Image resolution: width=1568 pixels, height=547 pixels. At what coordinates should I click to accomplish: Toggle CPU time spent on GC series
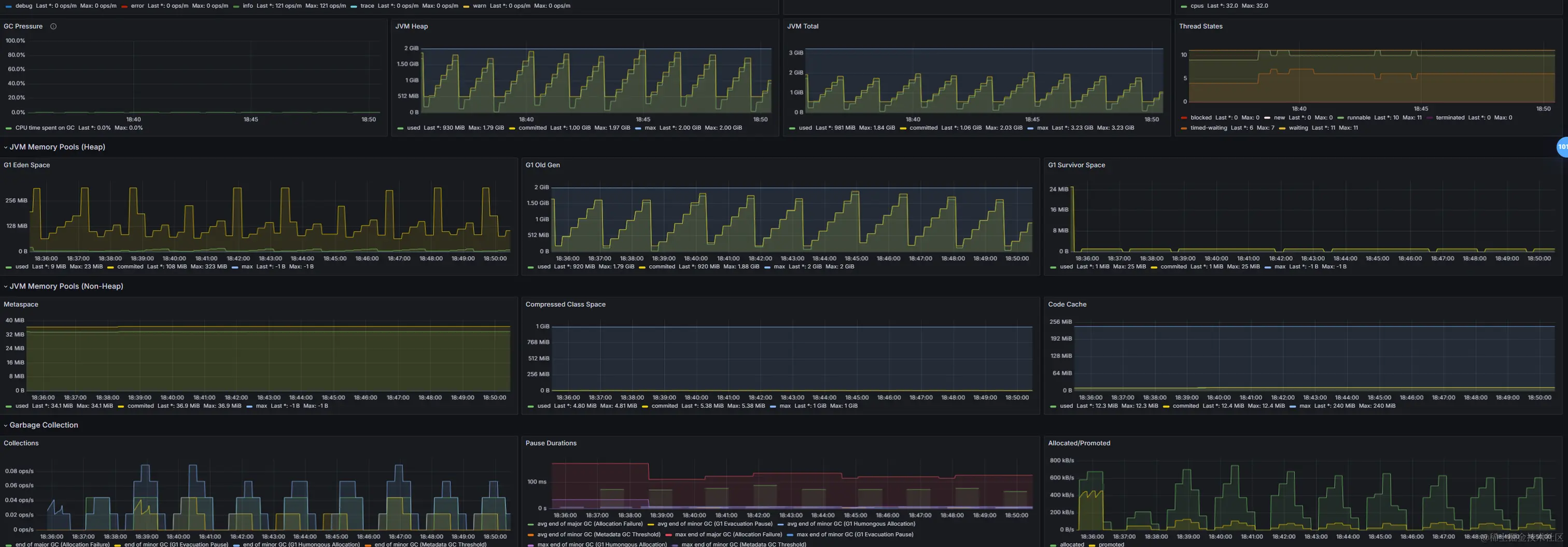[x=45, y=128]
